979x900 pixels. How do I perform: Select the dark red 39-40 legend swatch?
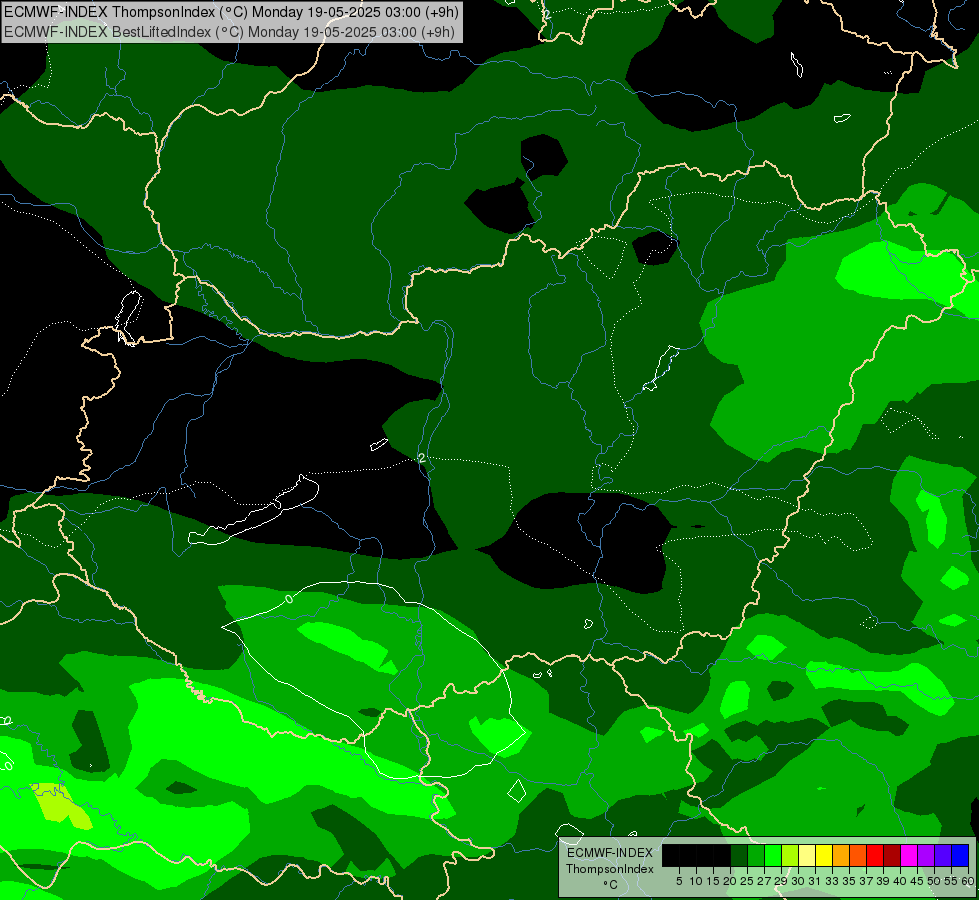892,855
